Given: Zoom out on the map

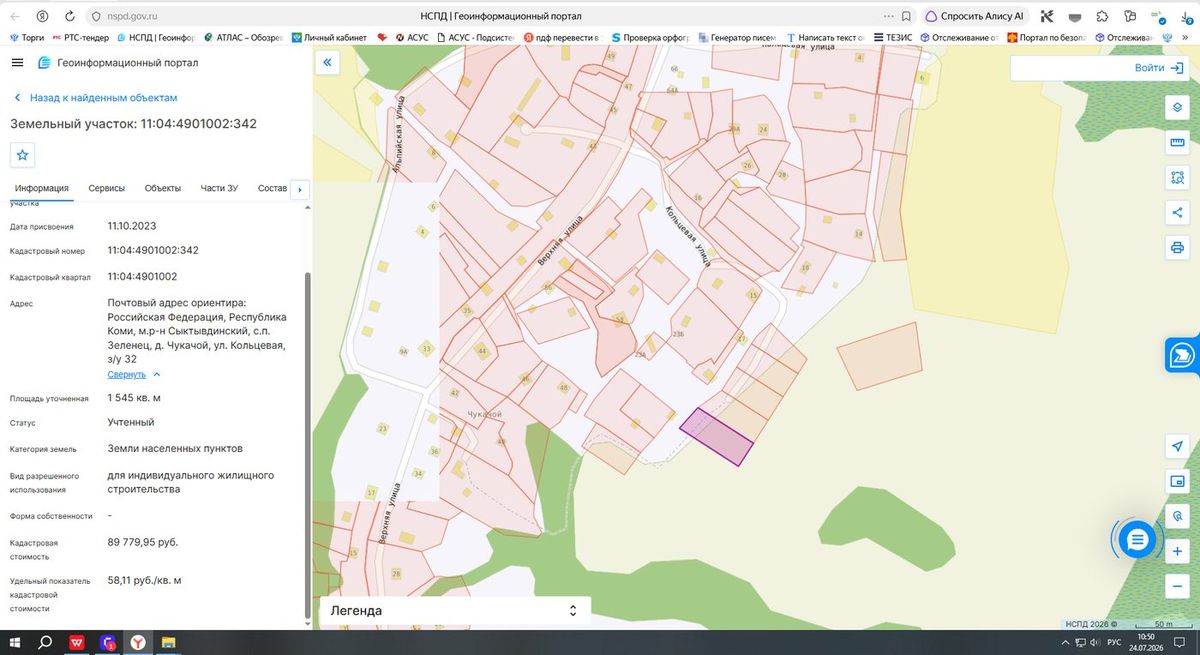Looking at the screenshot, I should point(1177,586).
